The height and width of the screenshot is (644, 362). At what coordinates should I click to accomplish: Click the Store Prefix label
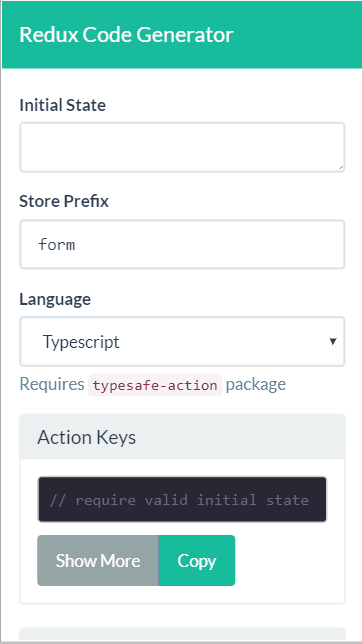tap(64, 201)
